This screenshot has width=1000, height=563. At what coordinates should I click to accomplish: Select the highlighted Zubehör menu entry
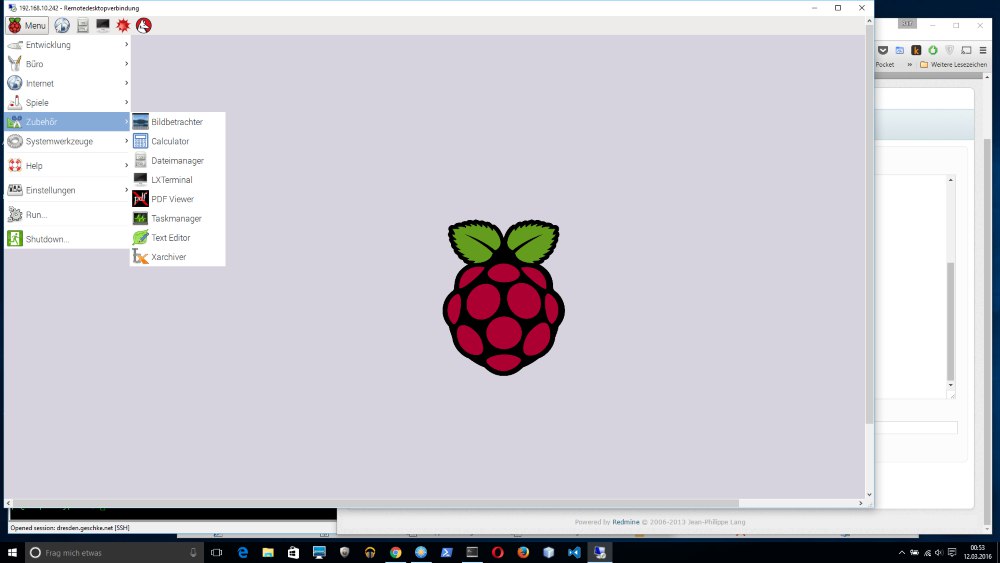pos(68,122)
